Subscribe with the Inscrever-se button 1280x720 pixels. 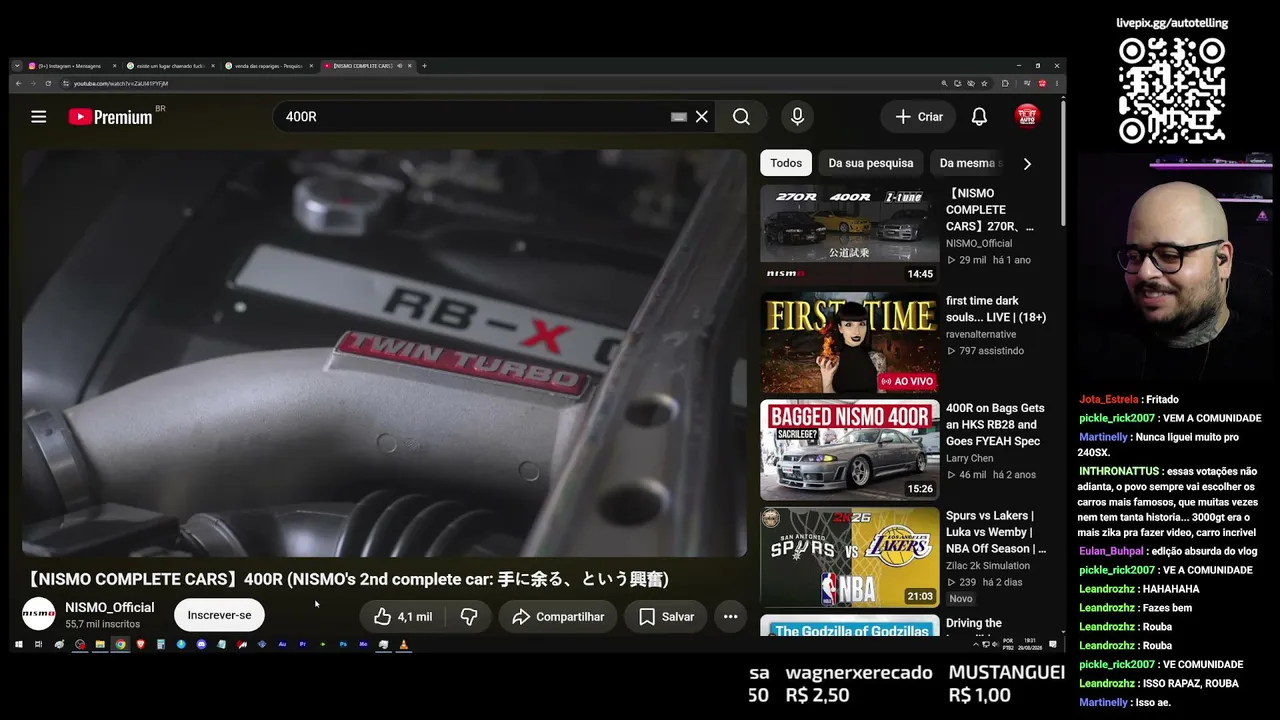click(x=219, y=615)
